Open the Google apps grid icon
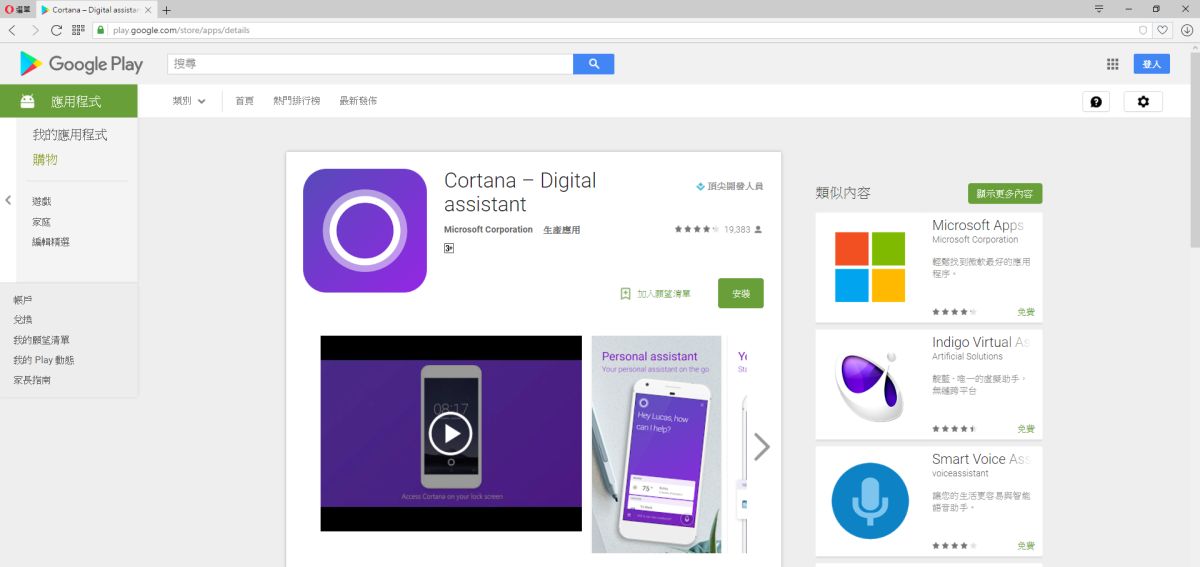 [1112, 64]
